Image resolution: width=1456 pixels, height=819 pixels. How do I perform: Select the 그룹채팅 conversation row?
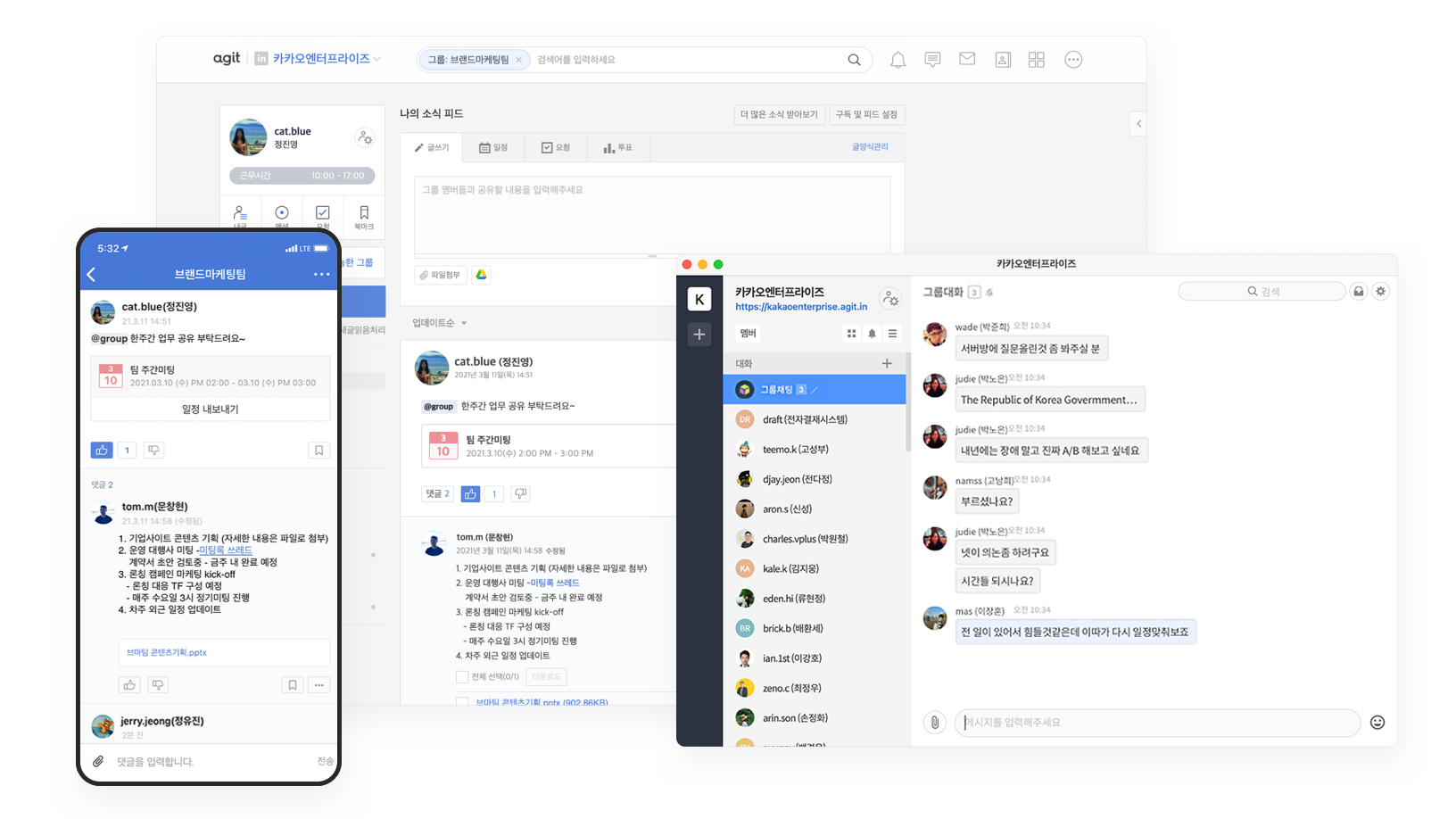pyautogui.click(x=815, y=390)
